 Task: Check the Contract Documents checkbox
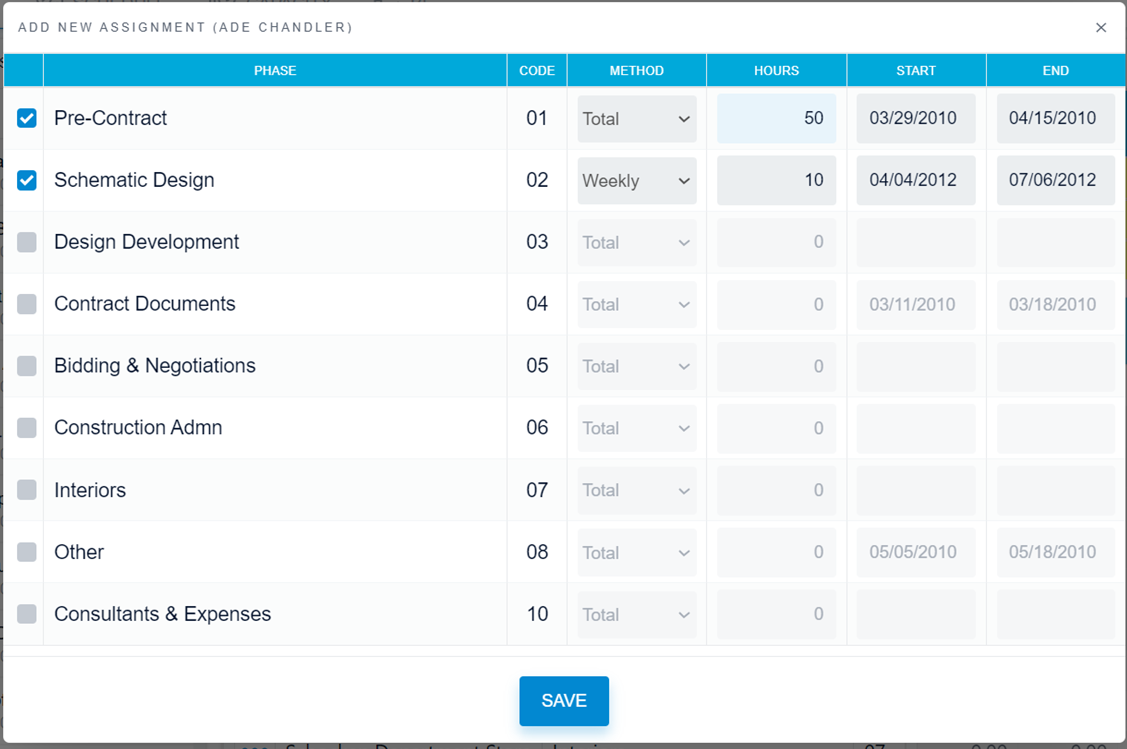coord(26,303)
